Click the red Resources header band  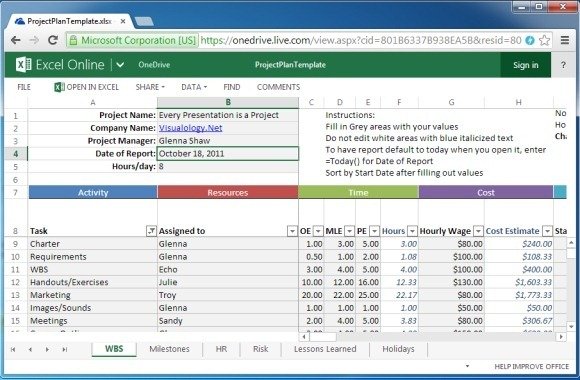pyautogui.click(x=227, y=192)
